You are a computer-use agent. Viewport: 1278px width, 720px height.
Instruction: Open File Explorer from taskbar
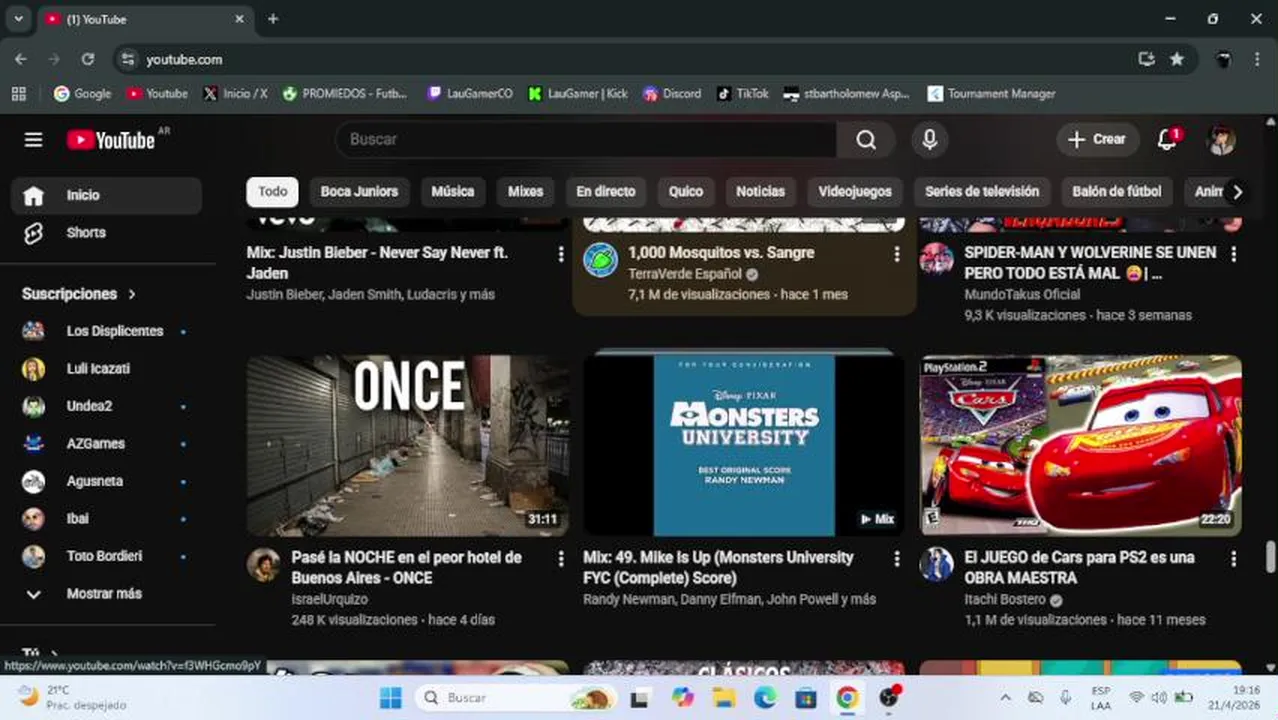click(724, 697)
